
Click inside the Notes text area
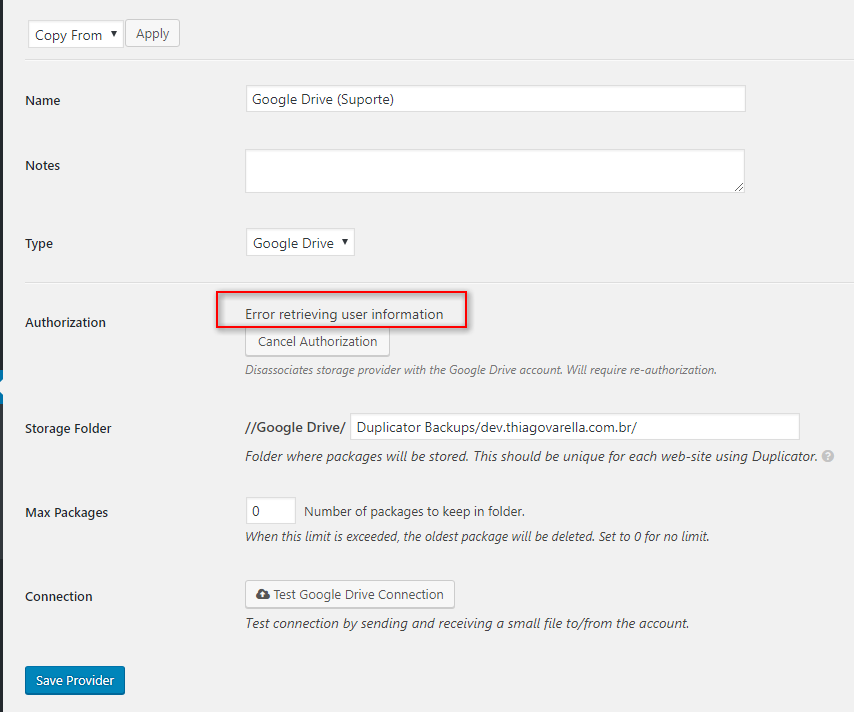pyautogui.click(x=494, y=171)
